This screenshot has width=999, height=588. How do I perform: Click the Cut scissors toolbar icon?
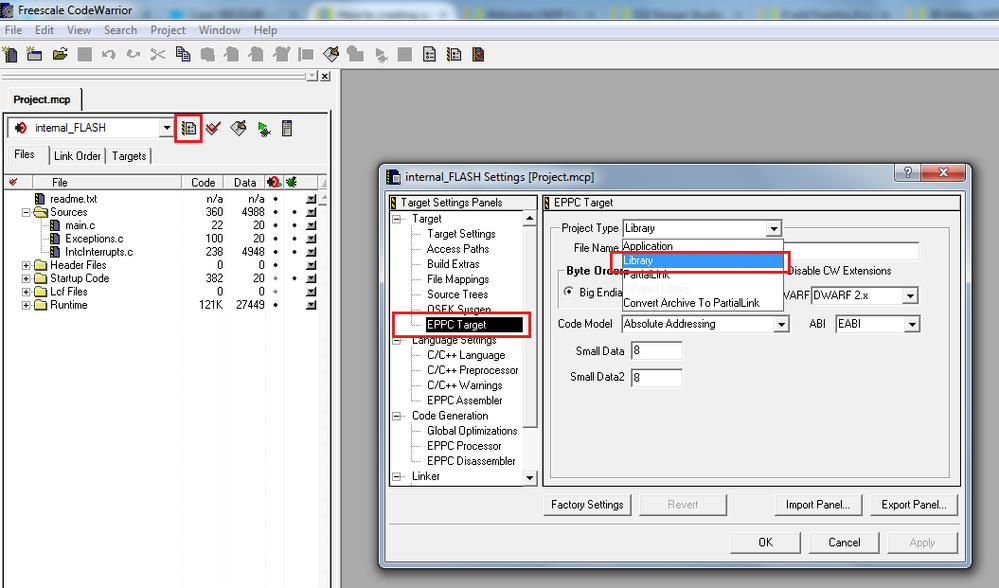click(x=158, y=55)
